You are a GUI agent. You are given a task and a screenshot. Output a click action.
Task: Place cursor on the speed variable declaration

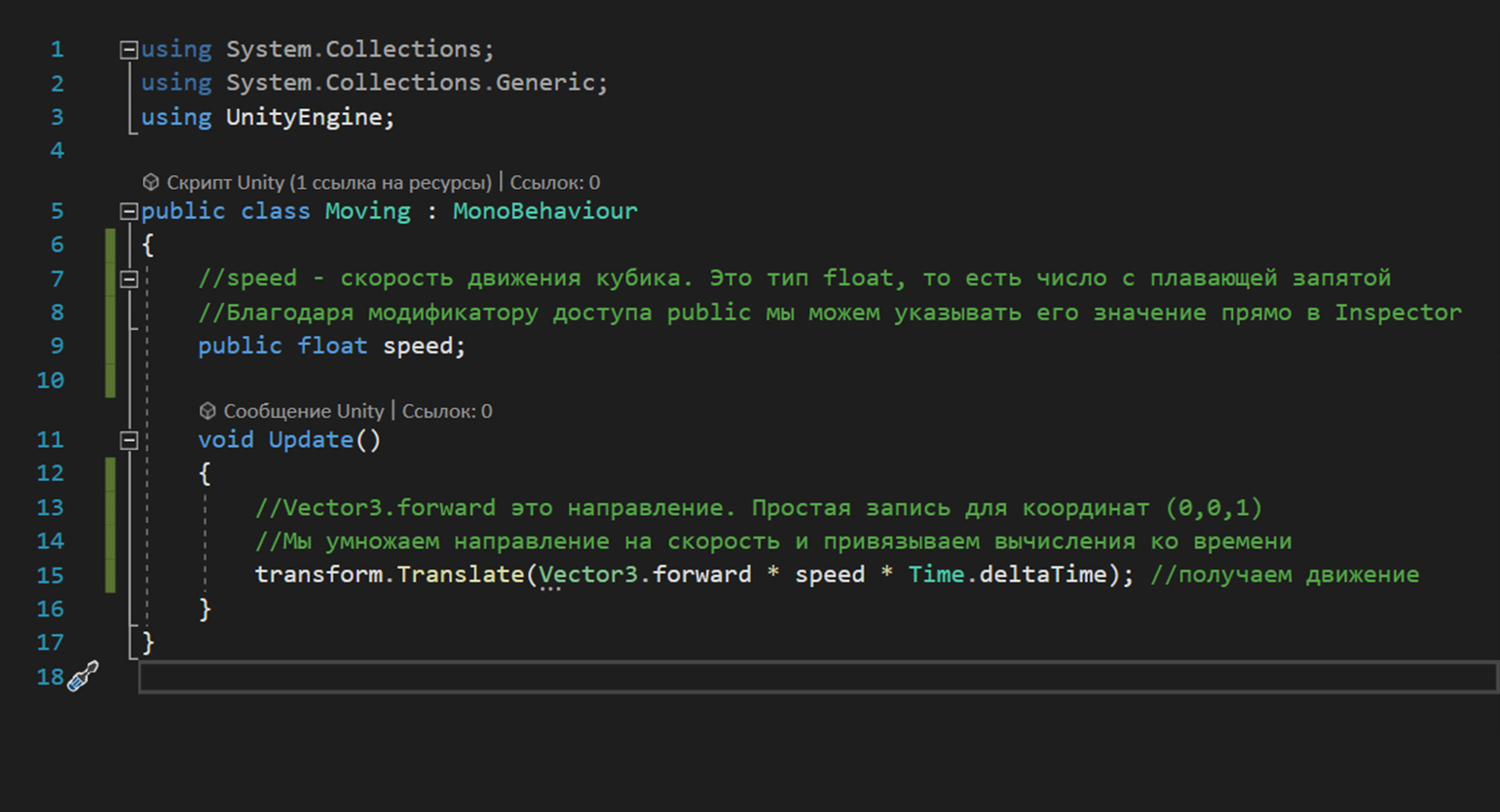pos(418,346)
